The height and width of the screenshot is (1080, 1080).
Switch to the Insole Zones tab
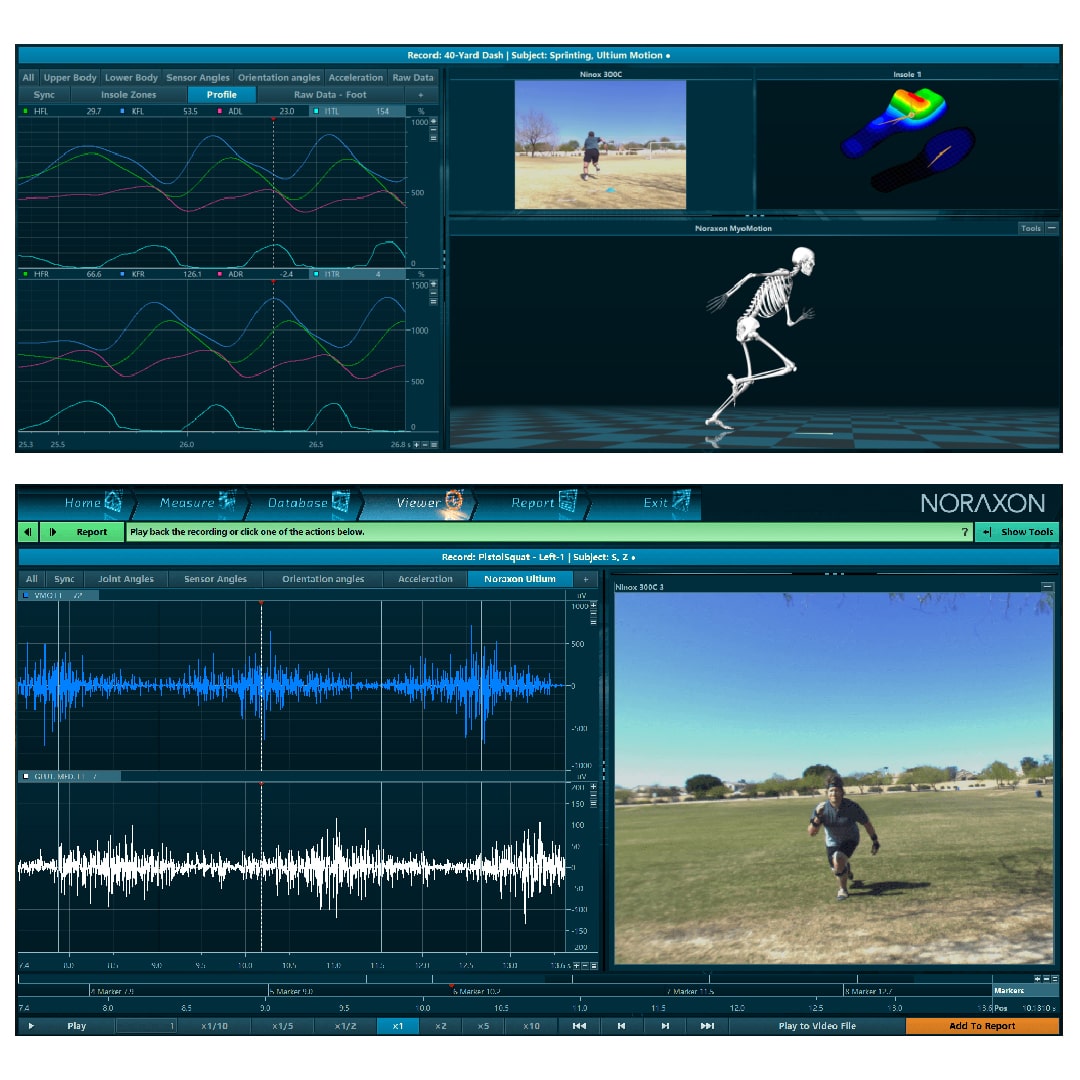pos(128,95)
